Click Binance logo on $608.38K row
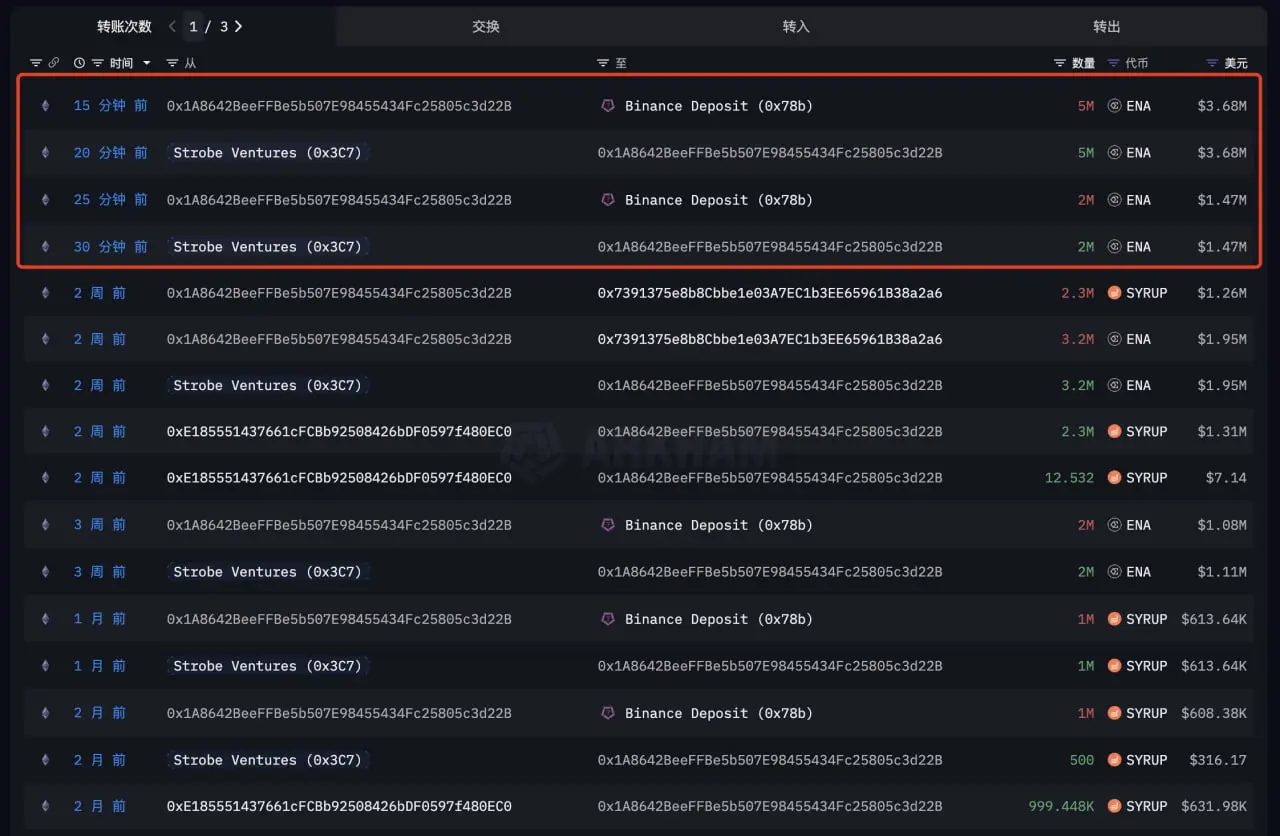 pos(607,713)
